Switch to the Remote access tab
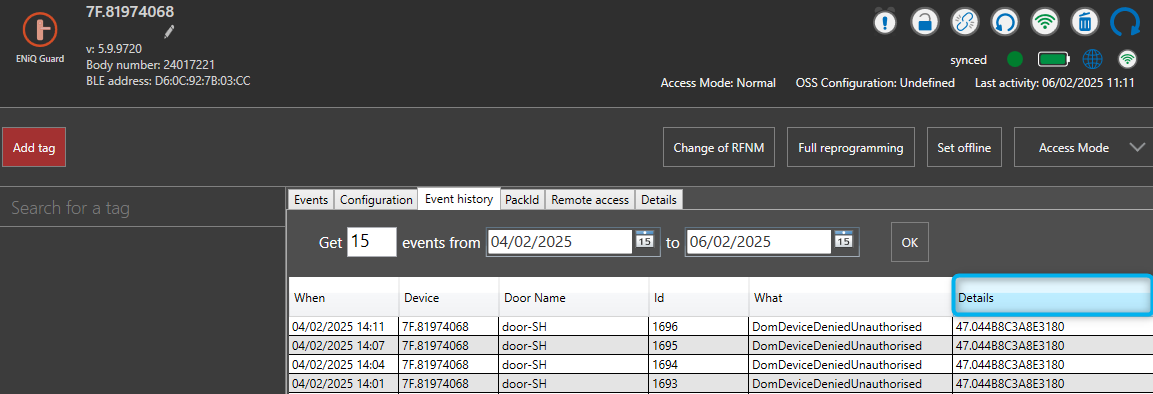Screen dimensions: 1153x394 [x=590, y=199]
